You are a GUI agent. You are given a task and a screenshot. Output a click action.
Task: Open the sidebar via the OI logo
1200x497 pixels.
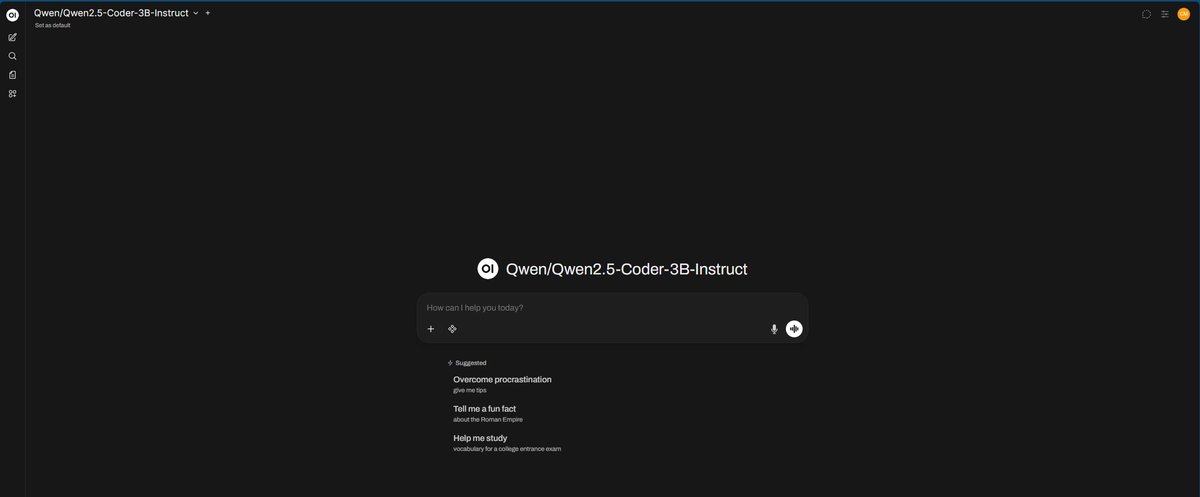coord(12,14)
